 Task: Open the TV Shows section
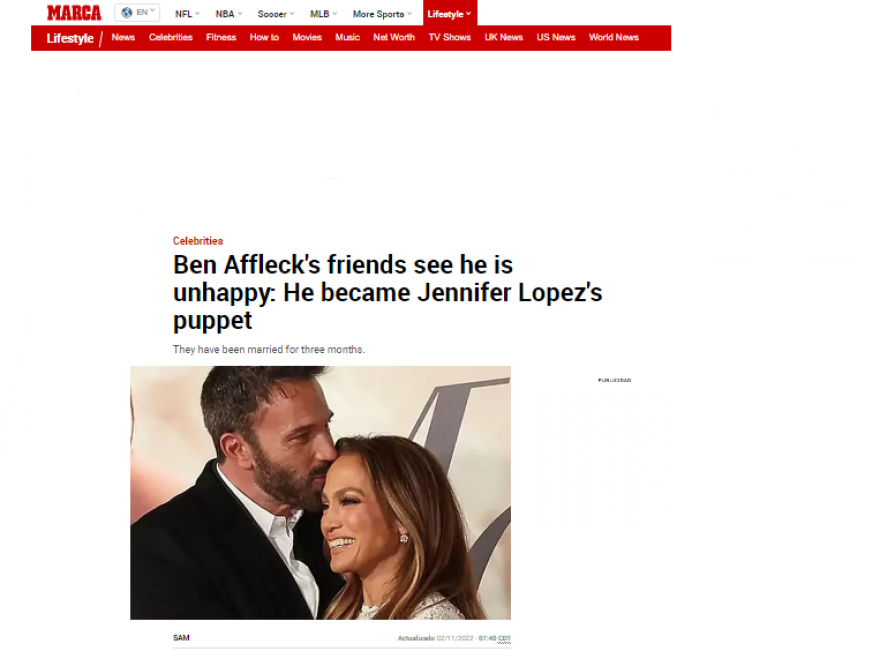point(450,38)
